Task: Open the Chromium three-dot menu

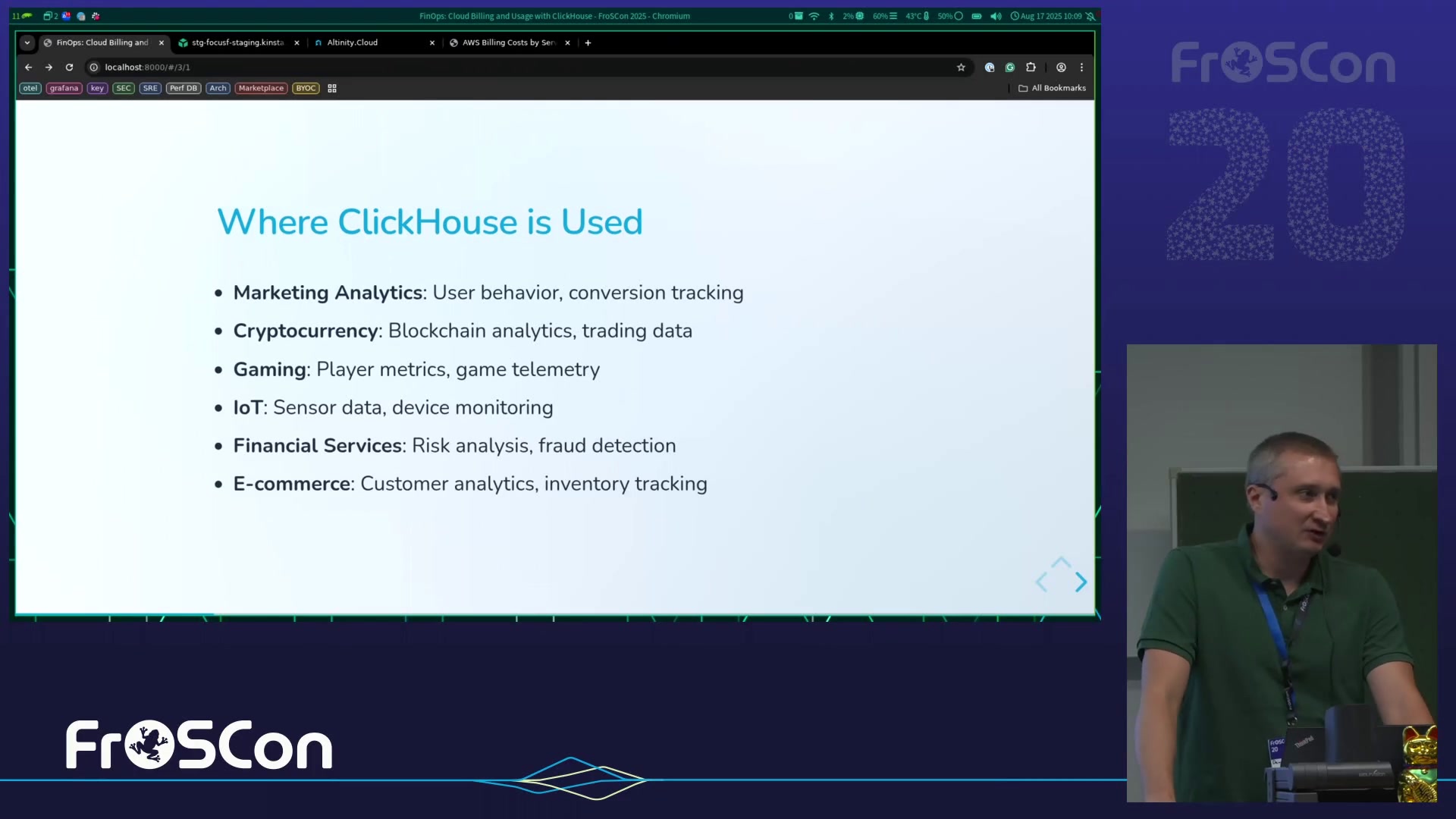Action: coord(1081,67)
